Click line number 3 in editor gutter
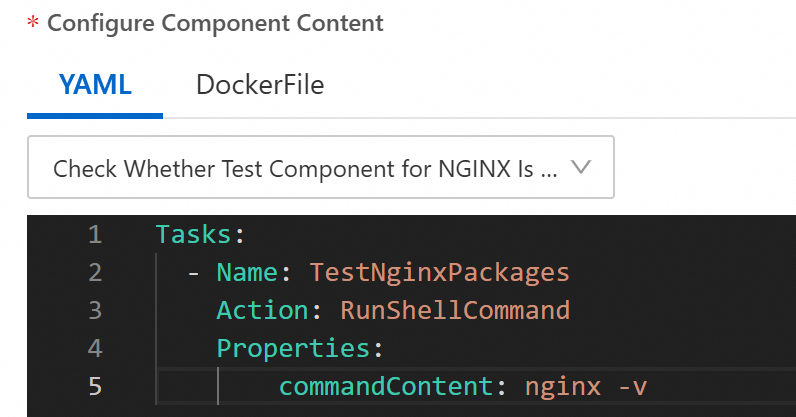 tap(95, 310)
